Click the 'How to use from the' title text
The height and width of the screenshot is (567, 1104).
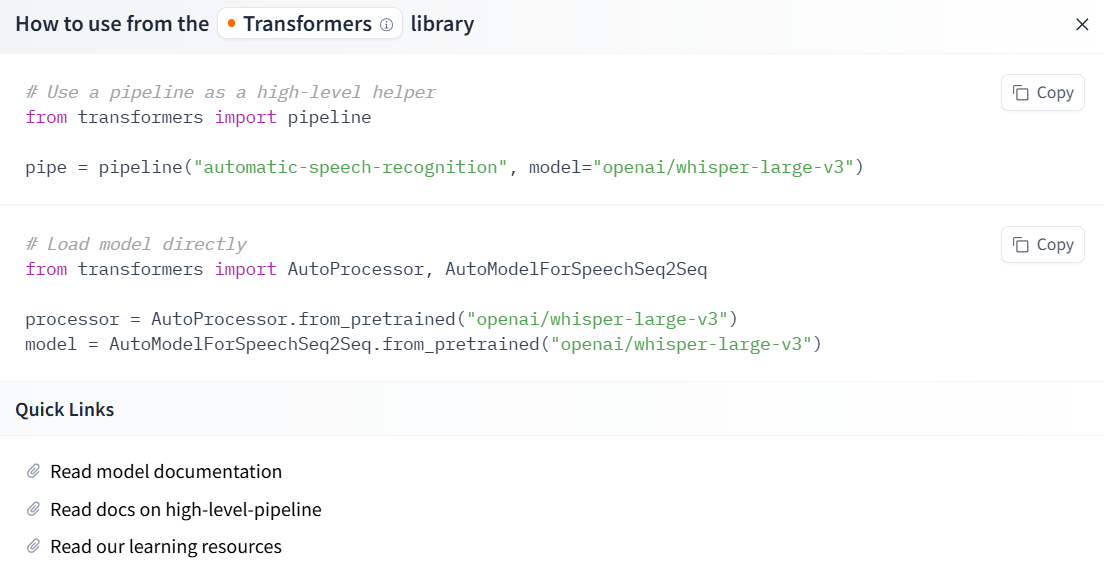coord(112,24)
